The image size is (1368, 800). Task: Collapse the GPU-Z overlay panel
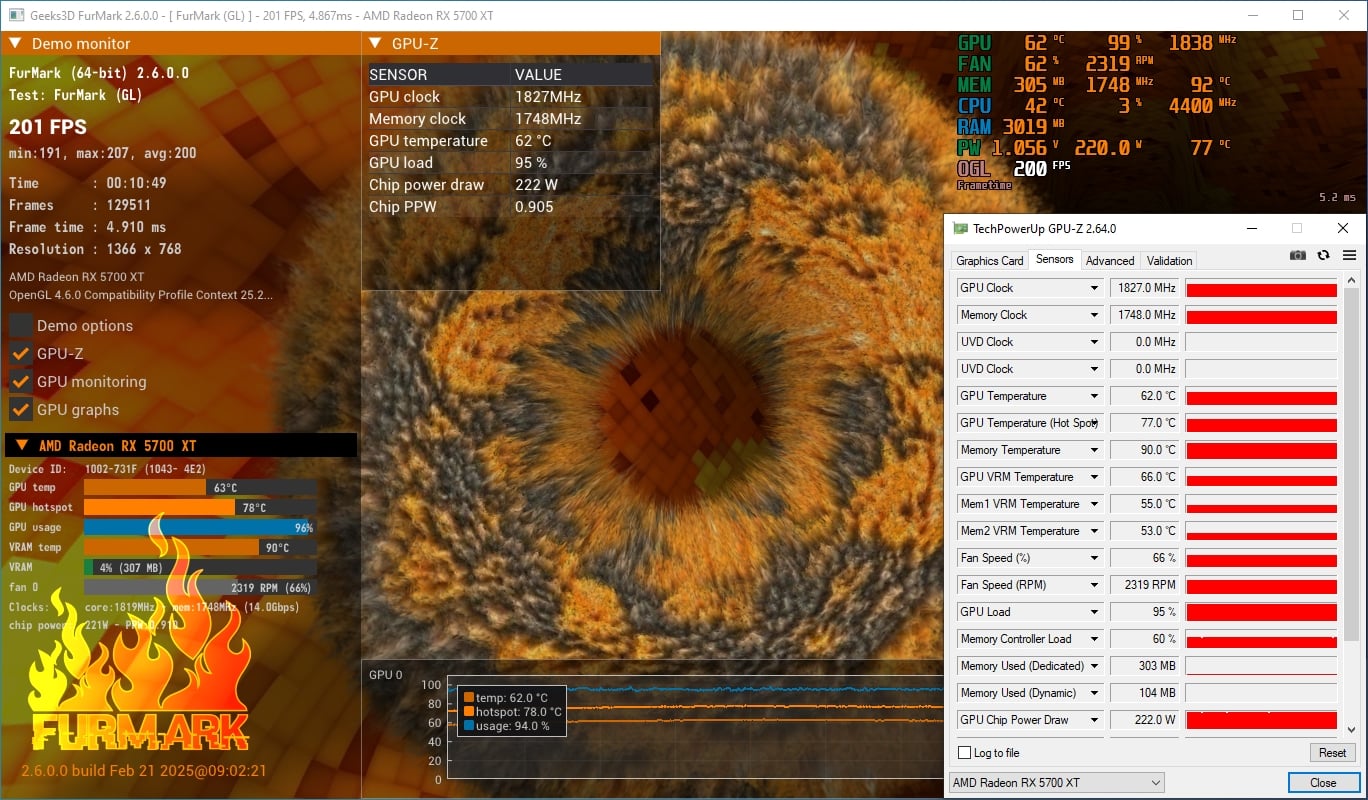(375, 43)
